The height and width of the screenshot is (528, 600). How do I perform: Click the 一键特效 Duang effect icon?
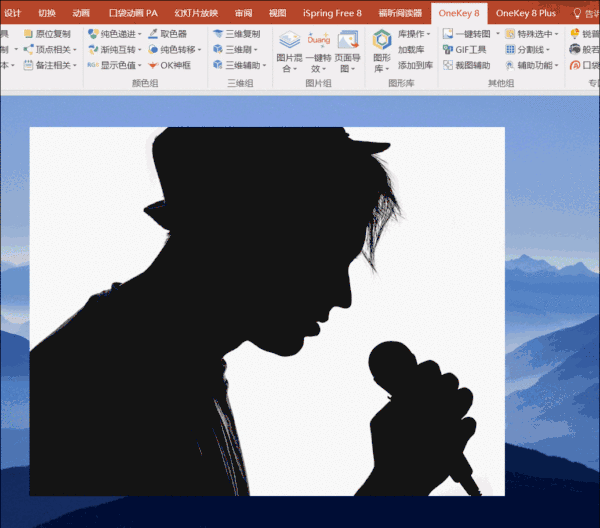coord(318,40)
